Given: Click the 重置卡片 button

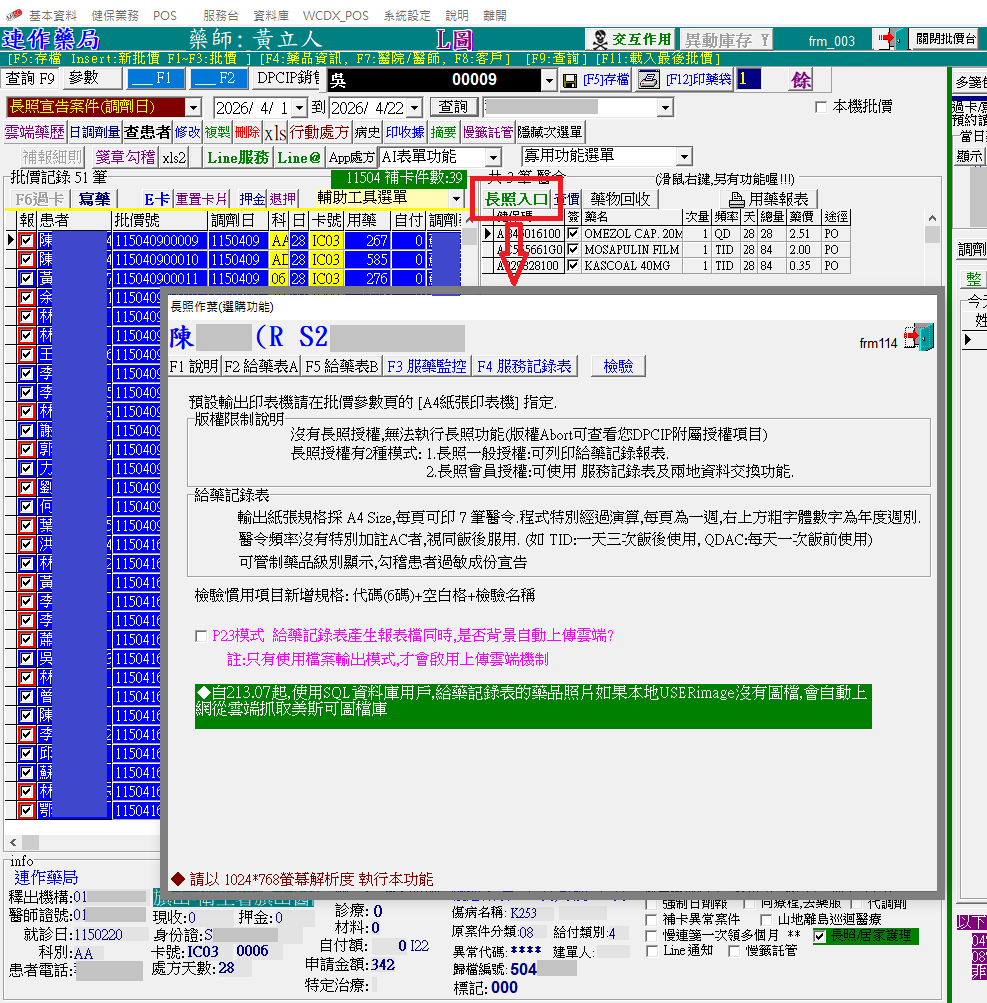Looking at the screenshot, I should coord(201,200).
